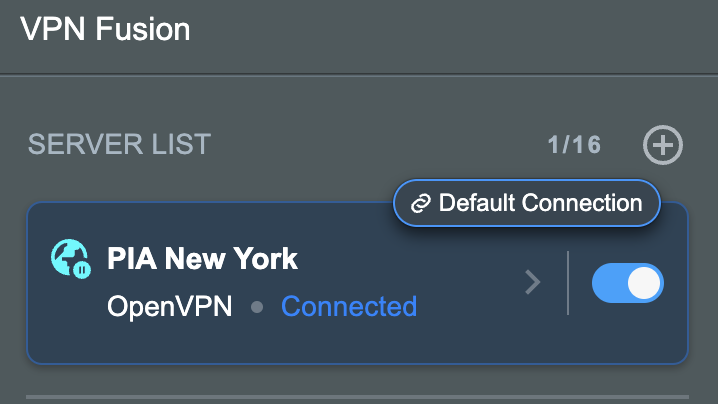The image size is (718, 404).
Task: Add a new VPN server with plus icon
Action: point(663,145)
